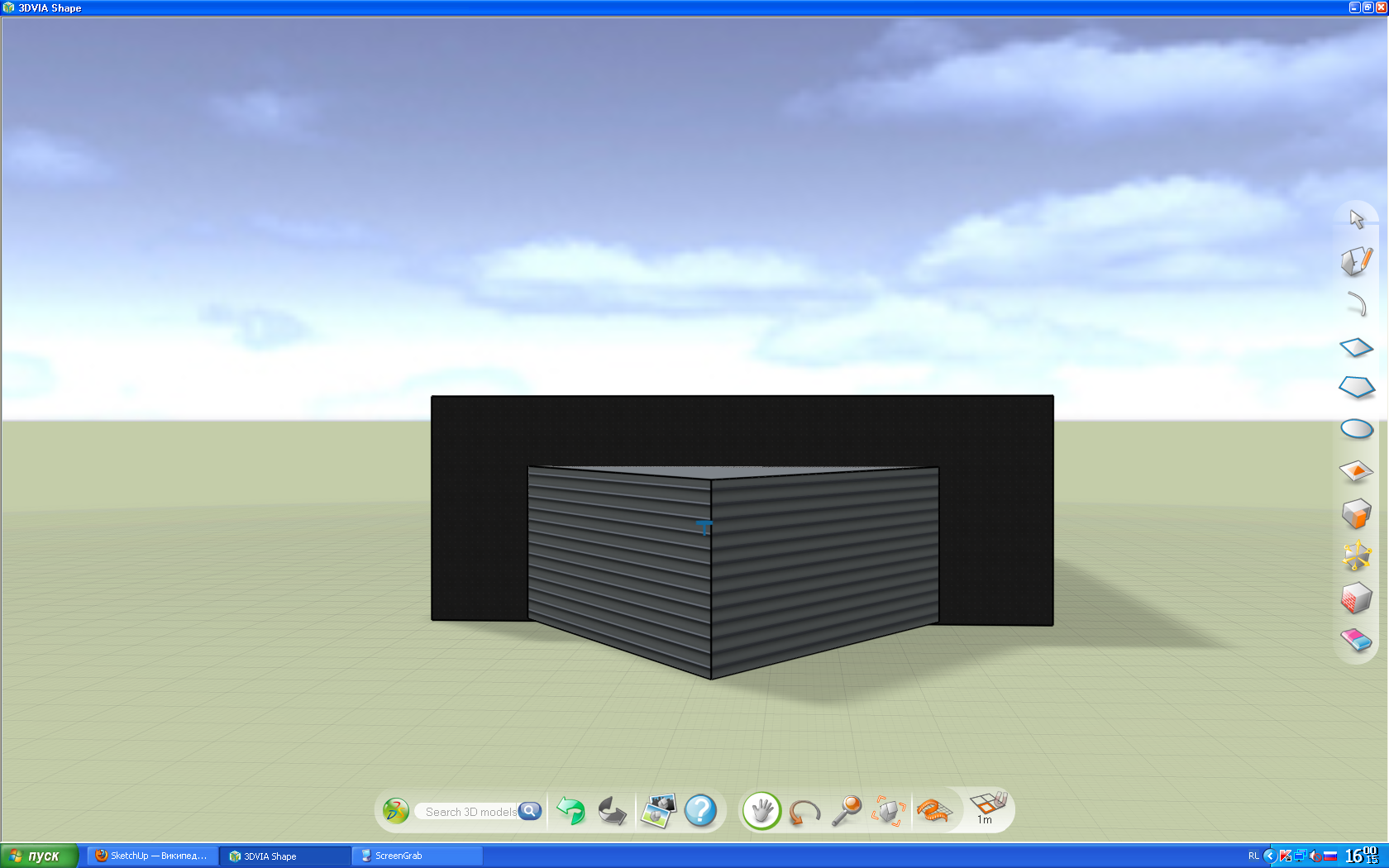Open the 3DS logo main menu
Viewport: 1389px width, 868px height.
click(x=396, y=811)
